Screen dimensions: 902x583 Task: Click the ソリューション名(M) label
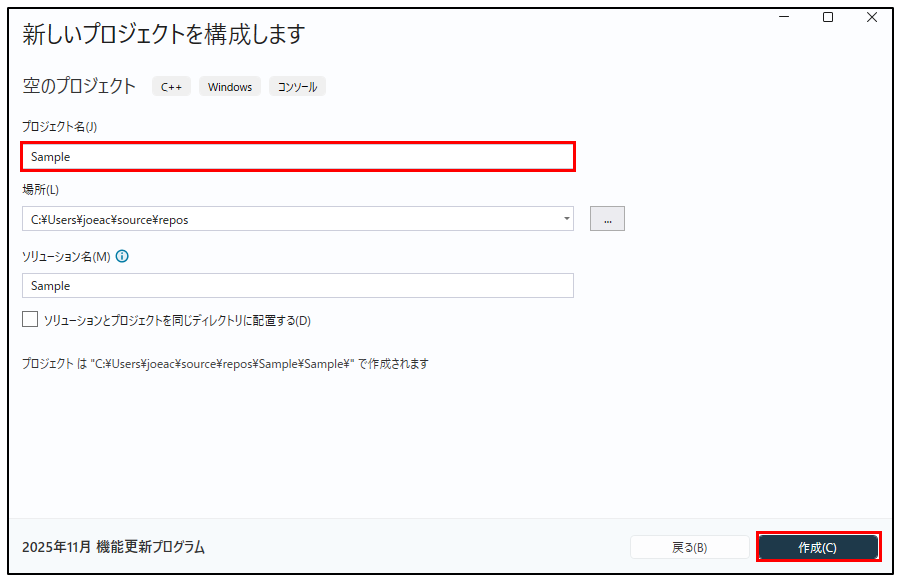66,257
